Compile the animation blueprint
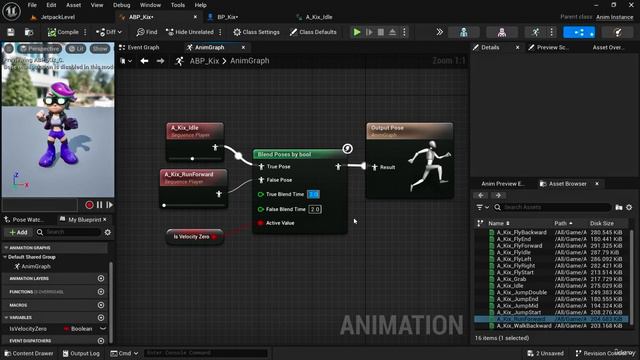The height and width of the screenshot is (360, 640). click(x=63, y=32)
